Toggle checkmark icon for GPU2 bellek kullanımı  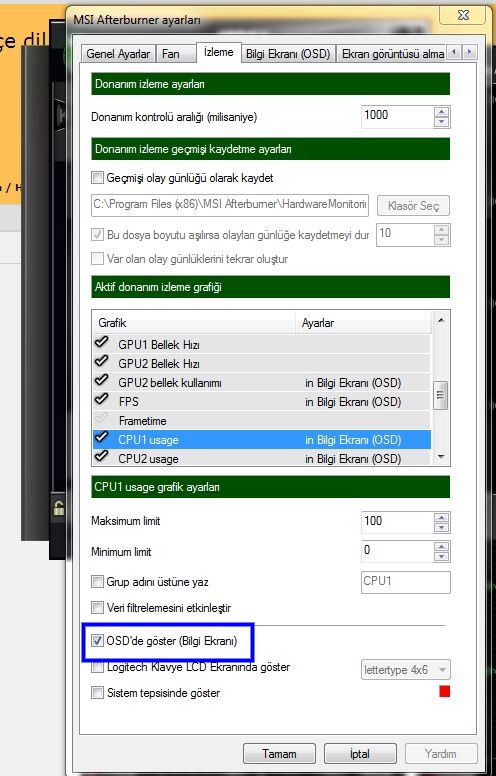click(x=101, y=381)
